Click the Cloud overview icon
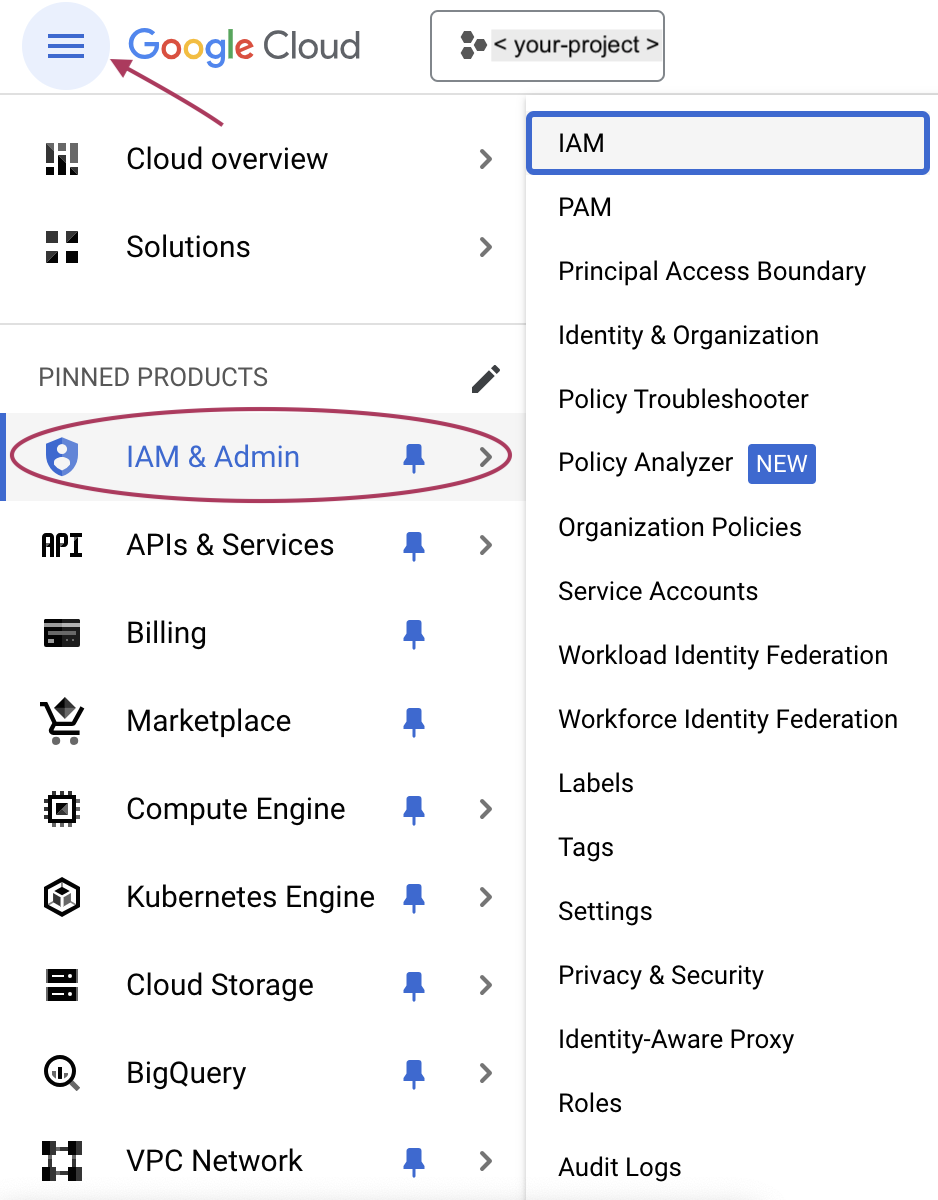938x1200 pixels. tap(62, 159)
